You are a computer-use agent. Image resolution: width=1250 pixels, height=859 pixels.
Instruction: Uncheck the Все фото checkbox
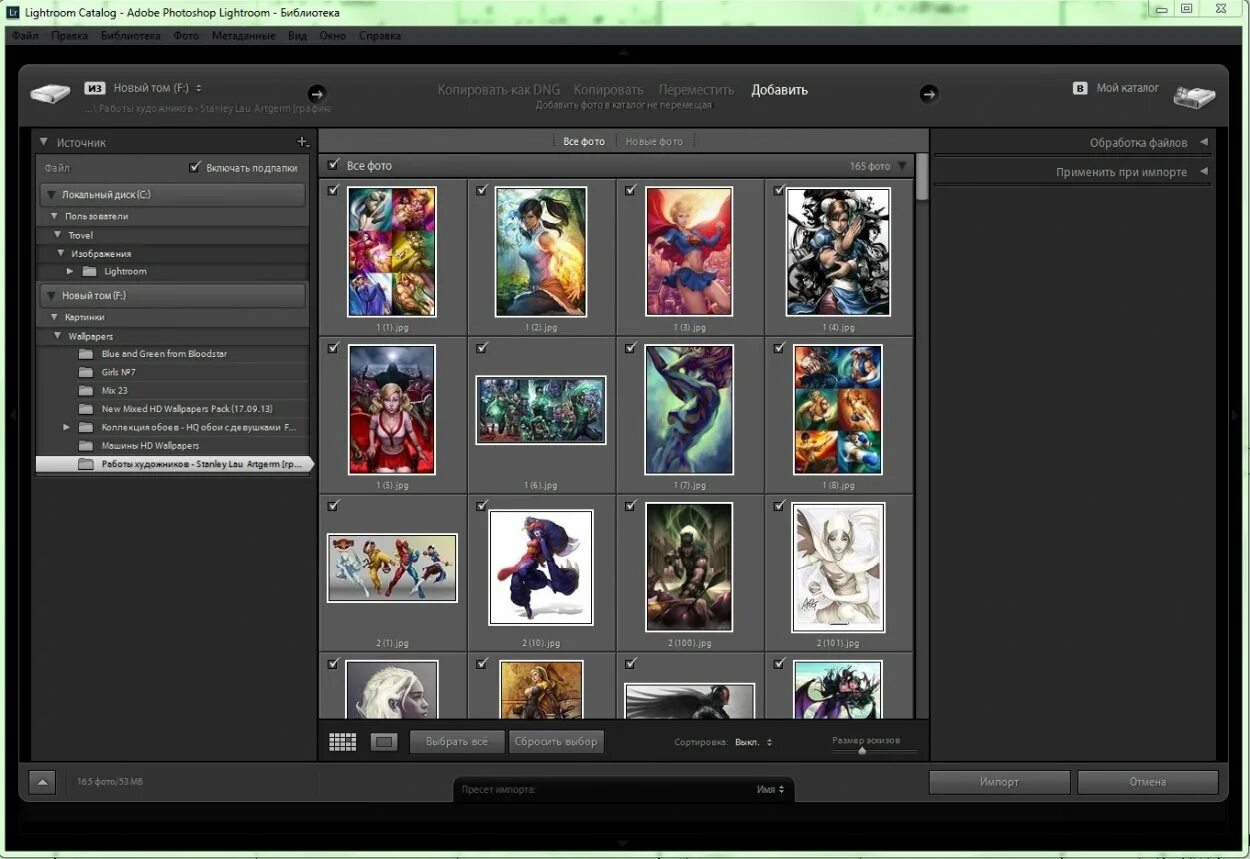click(x=334, y=165)
